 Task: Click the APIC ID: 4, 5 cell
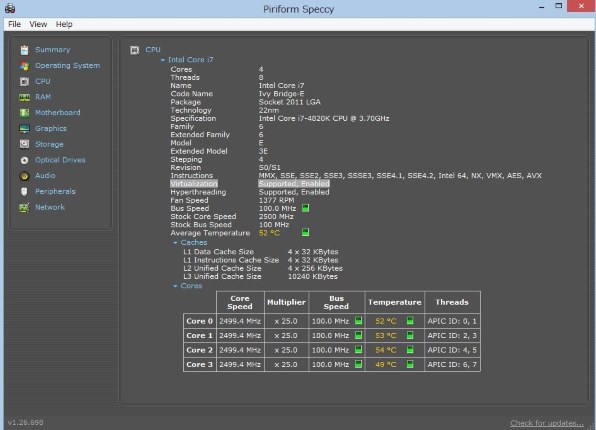click(452, 350)
